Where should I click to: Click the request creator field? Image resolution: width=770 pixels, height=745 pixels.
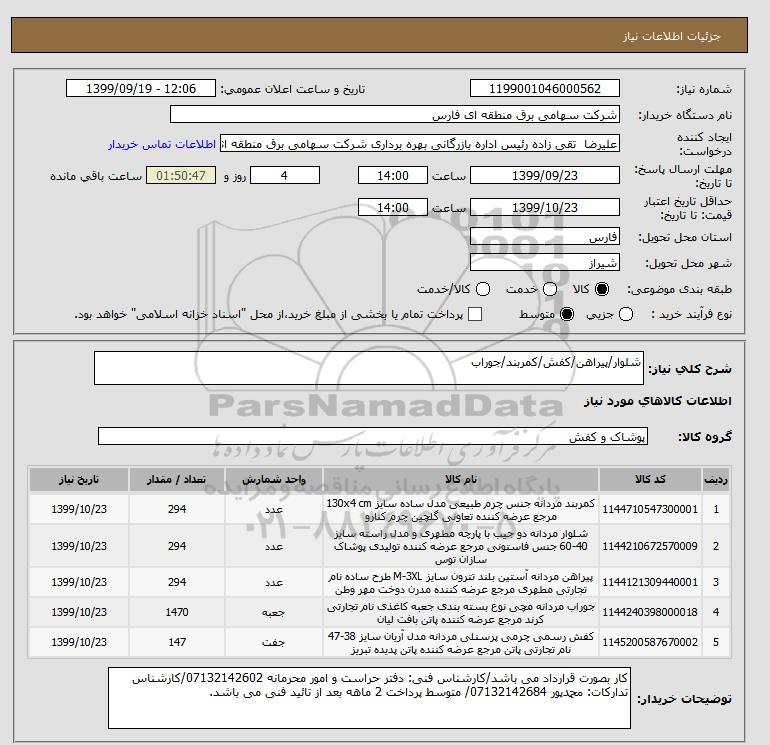(x=420, y=144)
